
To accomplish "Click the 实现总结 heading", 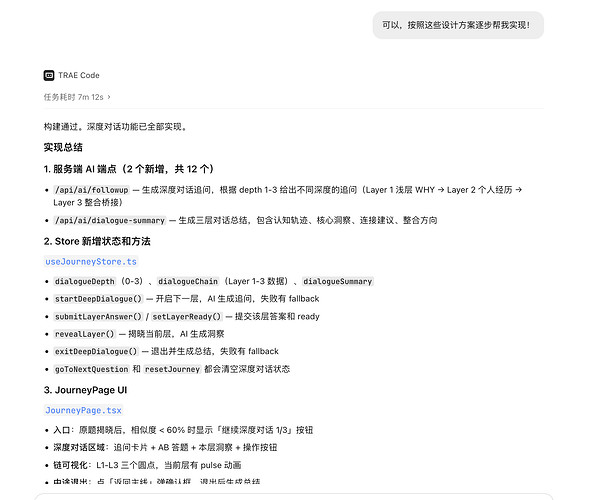I will tap(63, 147).
